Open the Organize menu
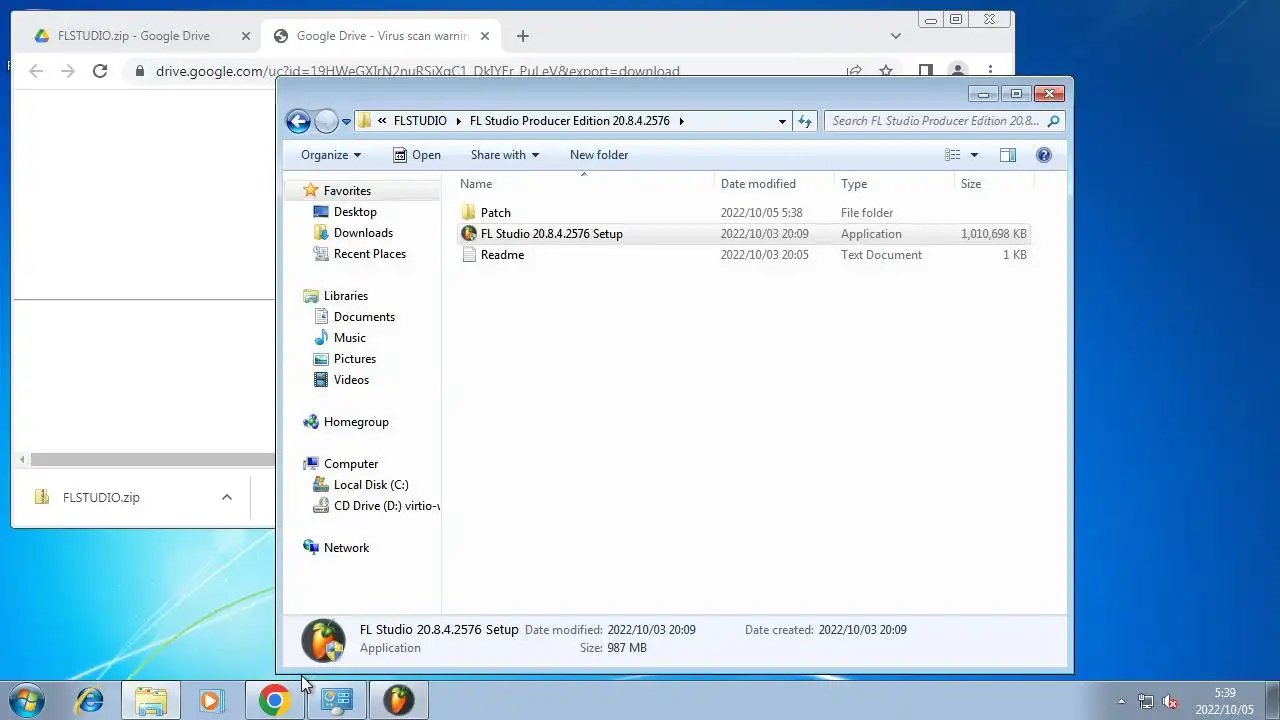Screen dimensions: 1280x720 331,155
